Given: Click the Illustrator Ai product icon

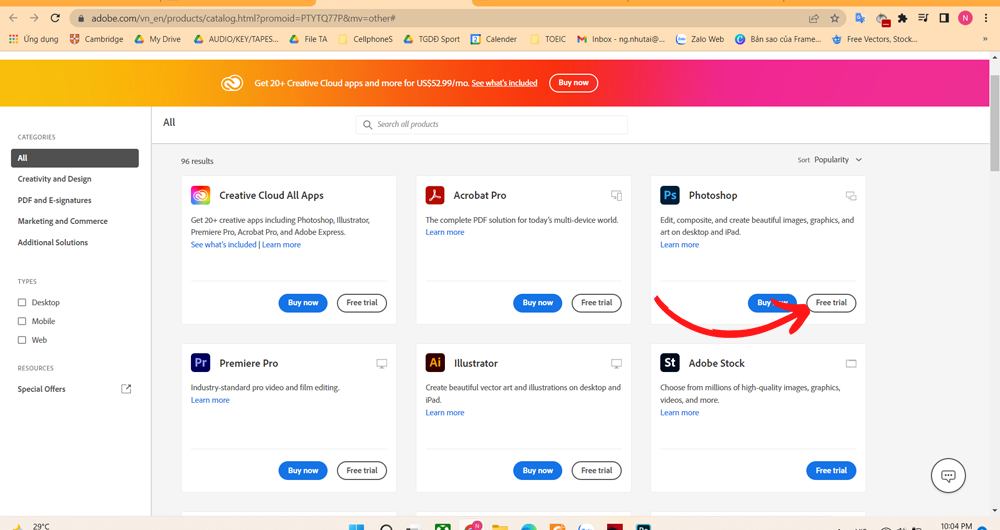Looking at the screenshot, I should tap(435, 363).
